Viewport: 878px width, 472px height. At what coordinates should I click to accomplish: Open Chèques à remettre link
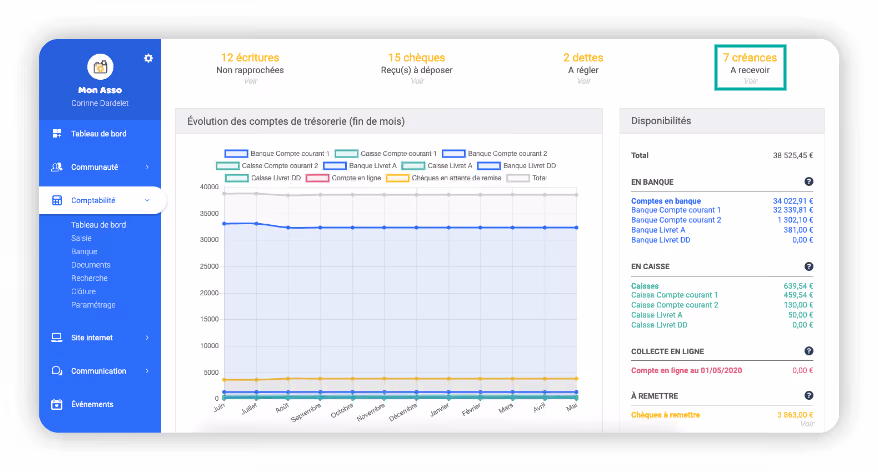[x=665, y=415]
